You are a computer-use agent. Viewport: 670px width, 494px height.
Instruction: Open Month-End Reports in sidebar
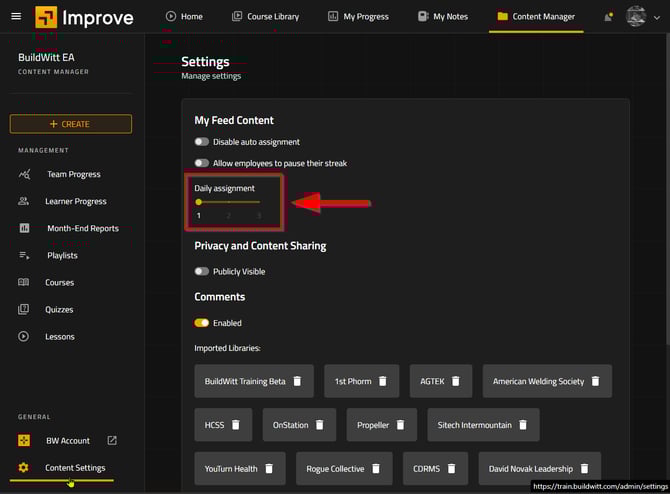82,228
